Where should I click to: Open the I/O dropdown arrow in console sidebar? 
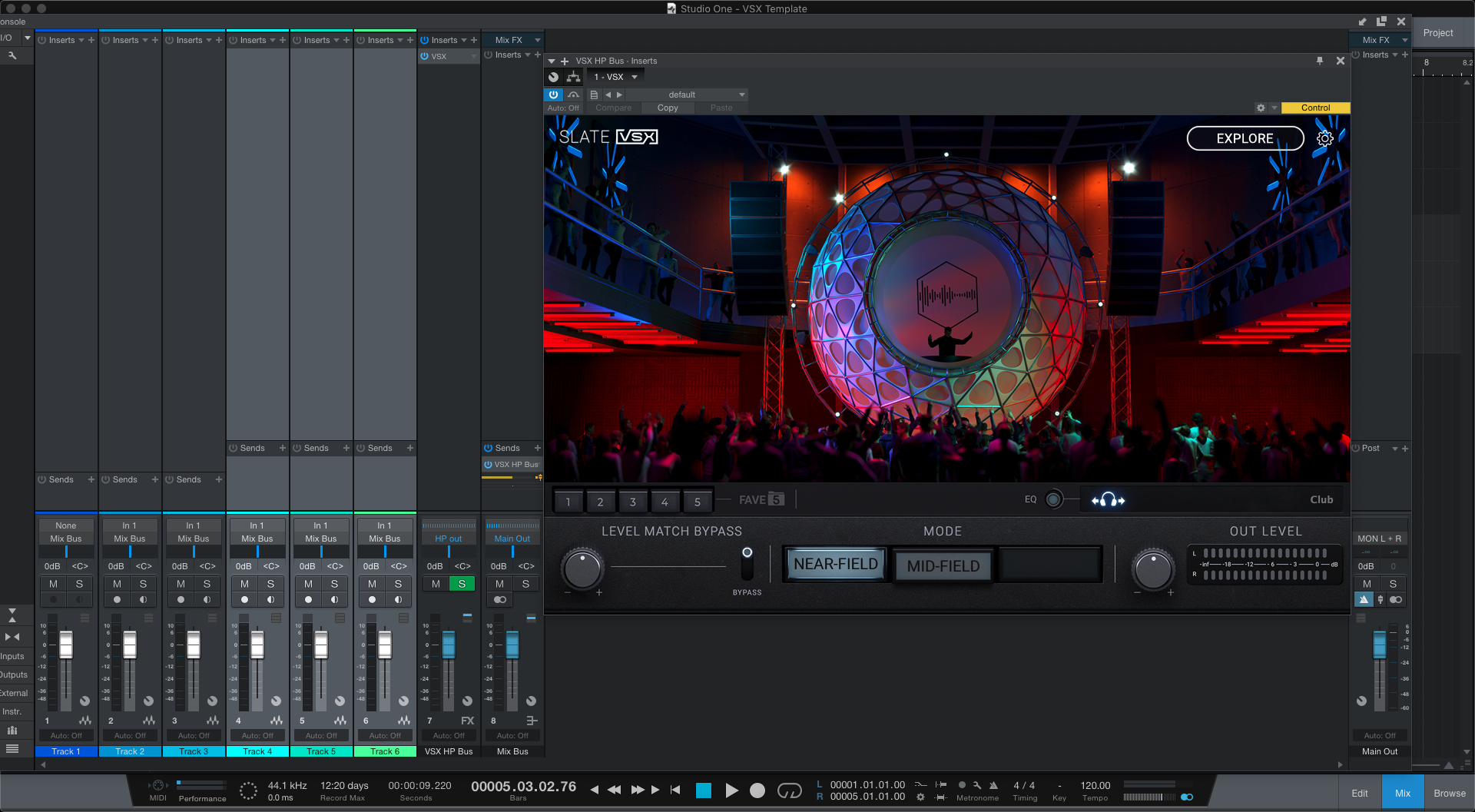pos(28,38)
